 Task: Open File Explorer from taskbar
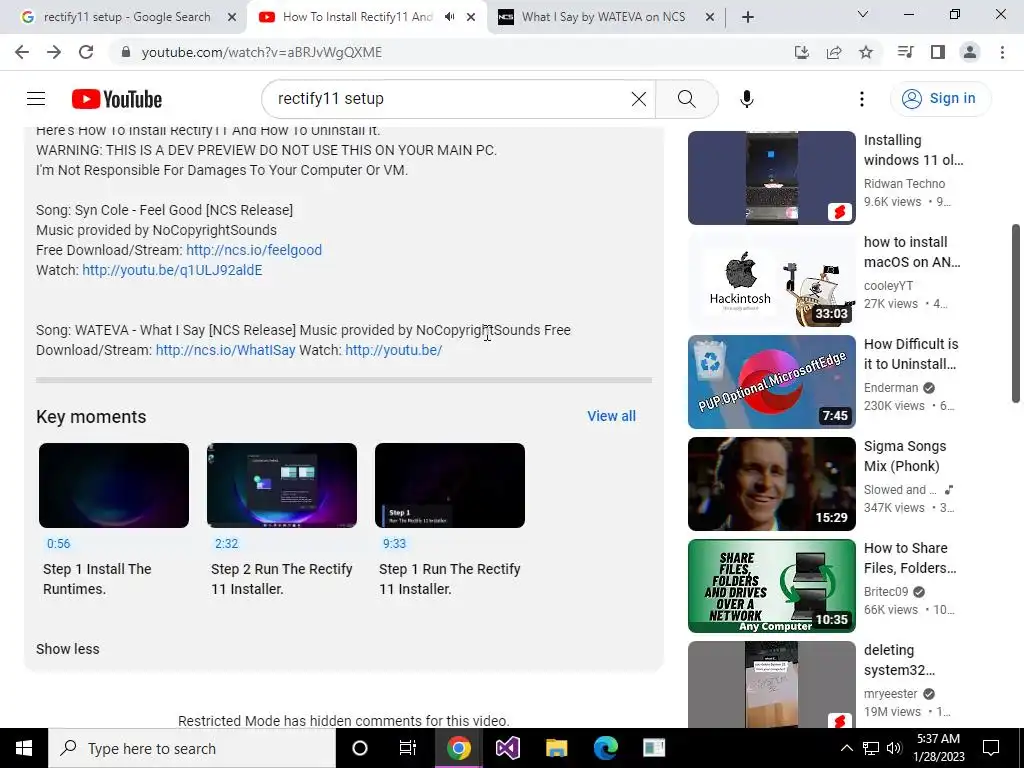(556, 748)
